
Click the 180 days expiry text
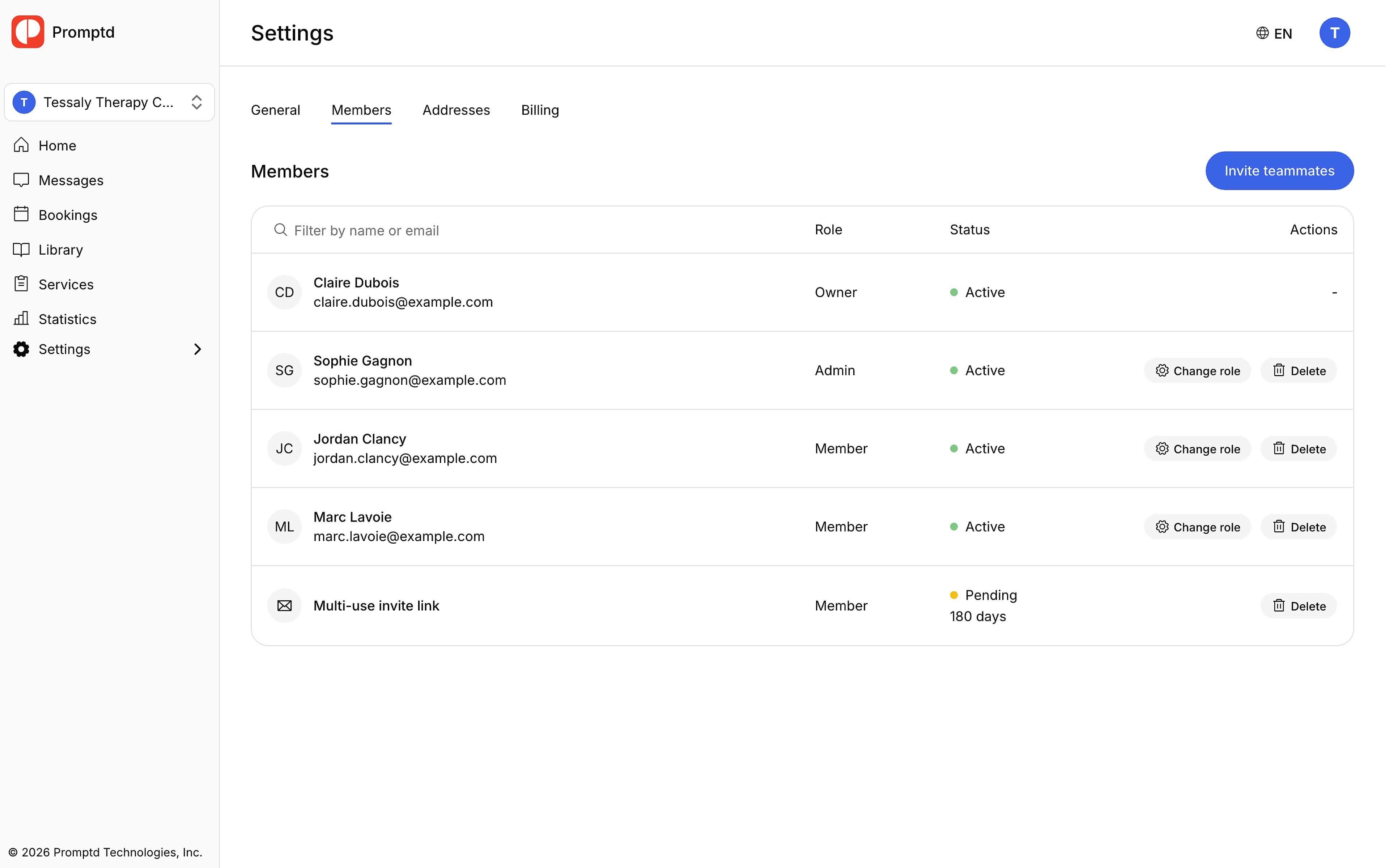tap(977, 617)
